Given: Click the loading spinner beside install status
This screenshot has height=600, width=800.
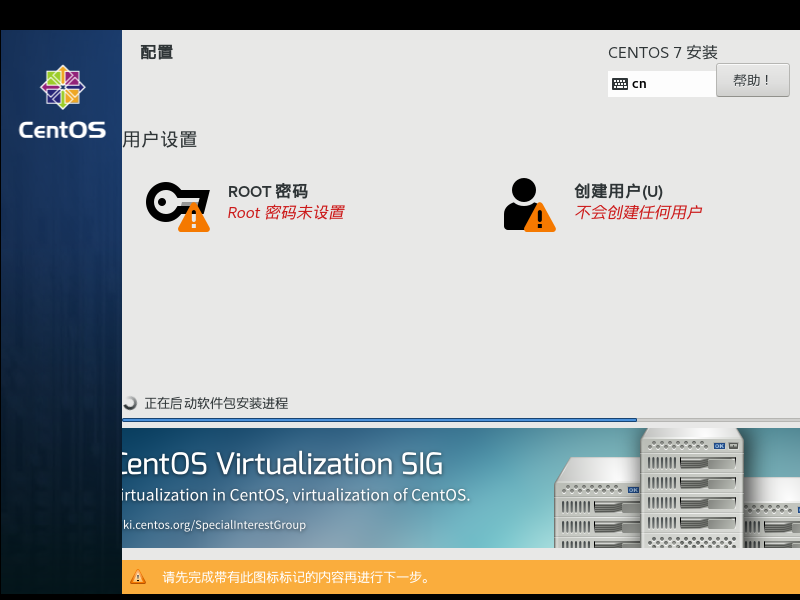Looking at the screenshot, I should coord(130,403).
